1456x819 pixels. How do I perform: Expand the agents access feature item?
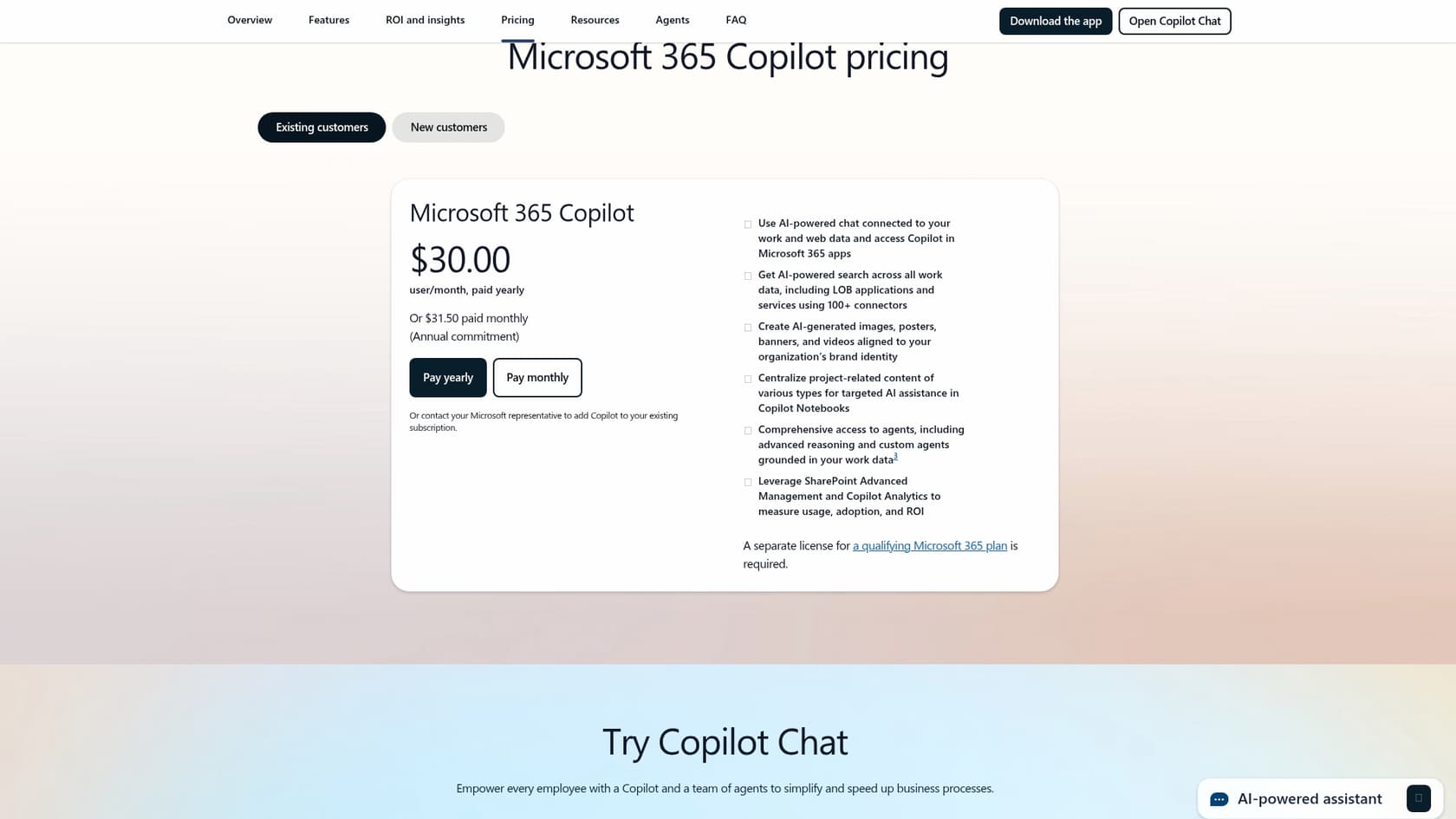(x=748, y=431)
